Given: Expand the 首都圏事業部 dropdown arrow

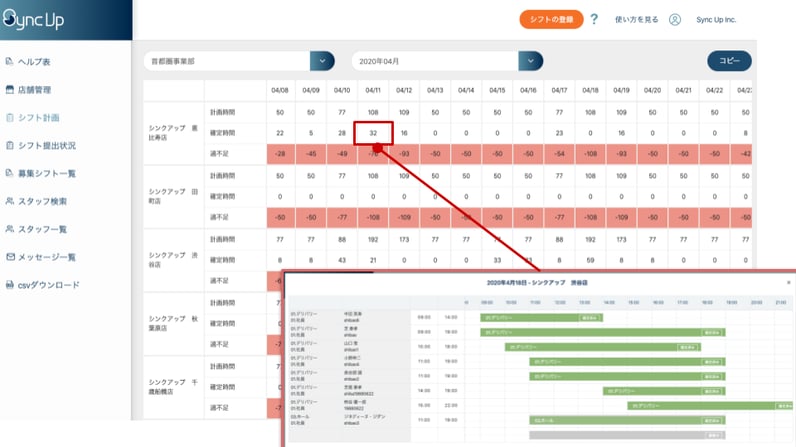Looking at the screenshot, I should (322, 61).
